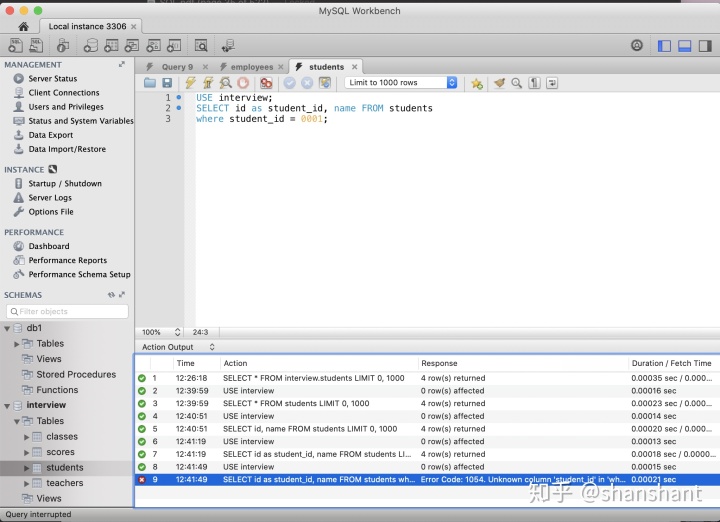
Task: Change the 100% editor zoom stepper
Action: 177,332
